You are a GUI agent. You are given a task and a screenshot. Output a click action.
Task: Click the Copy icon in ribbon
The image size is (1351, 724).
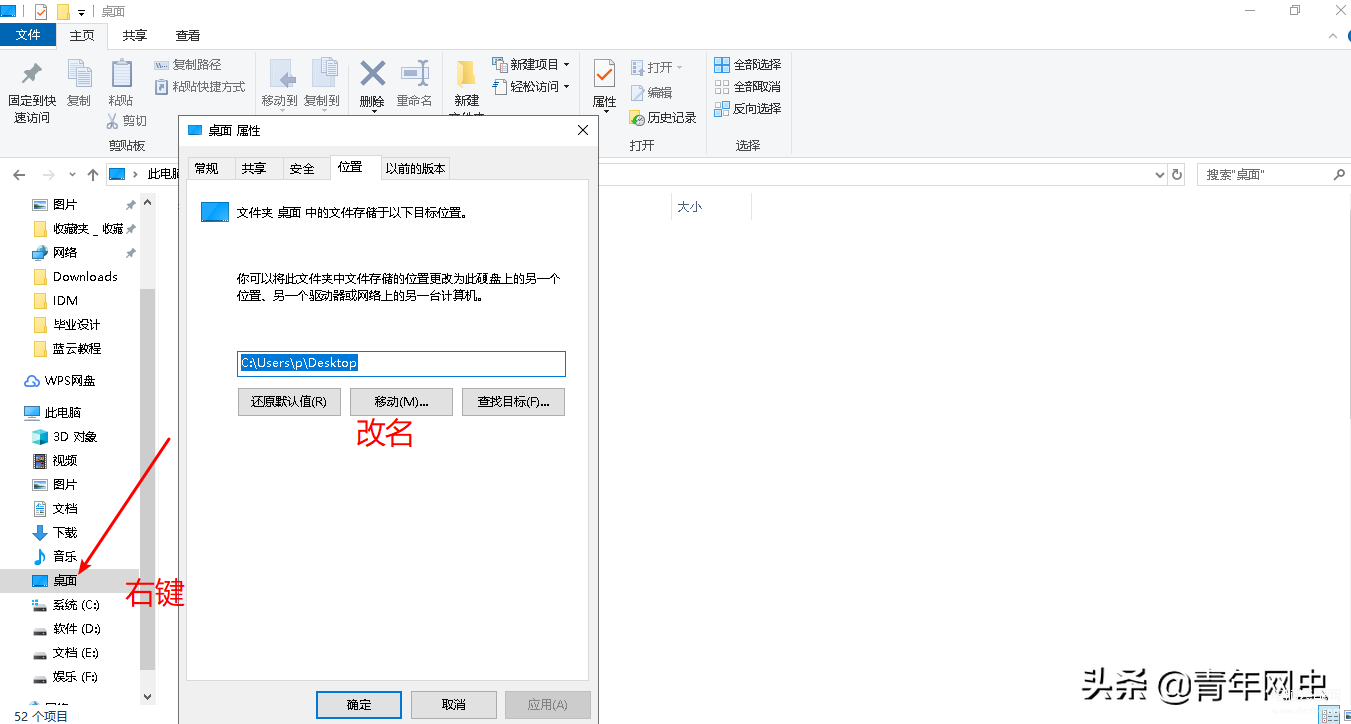click(79, 73)
